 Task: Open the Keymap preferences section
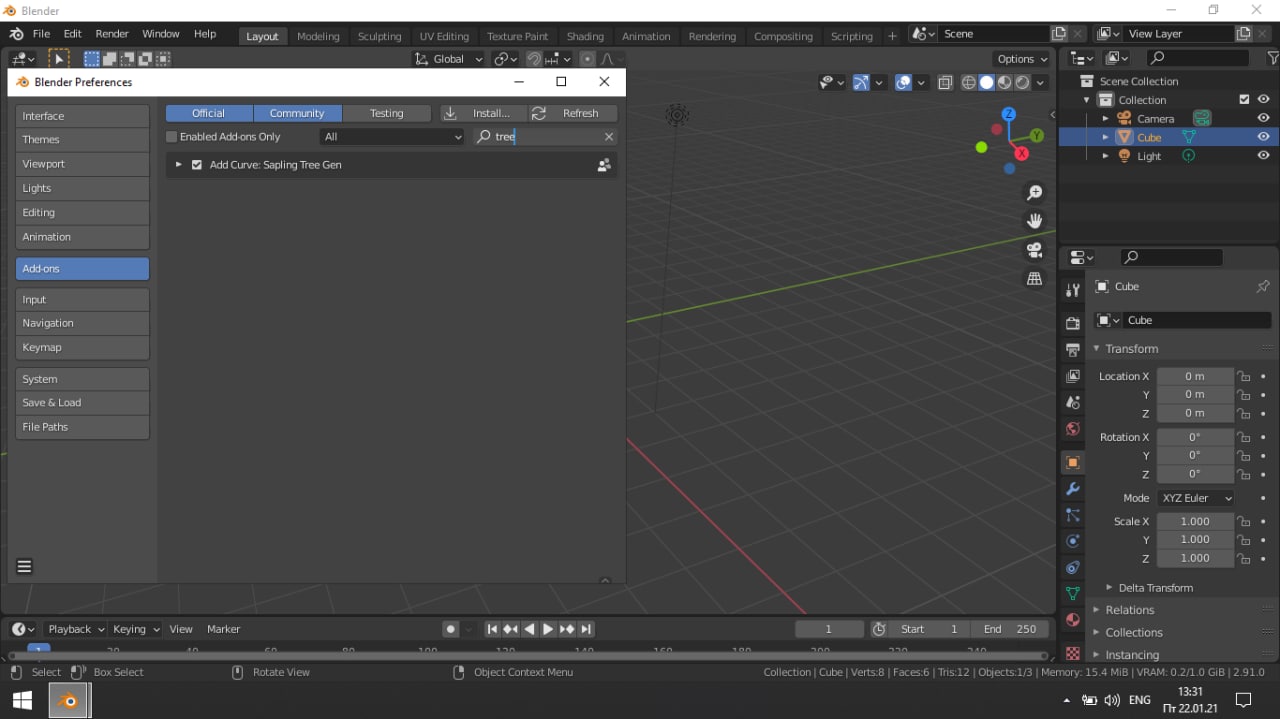pos(82,347)
